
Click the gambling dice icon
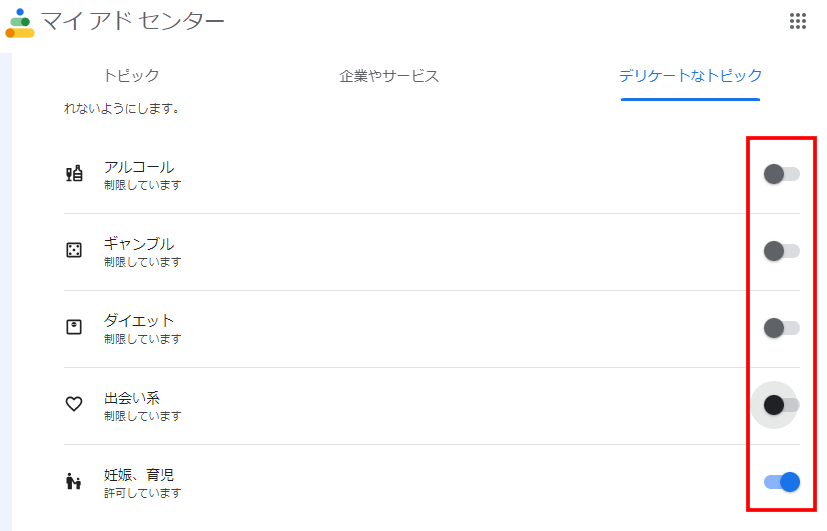click(x=74, y=251)
